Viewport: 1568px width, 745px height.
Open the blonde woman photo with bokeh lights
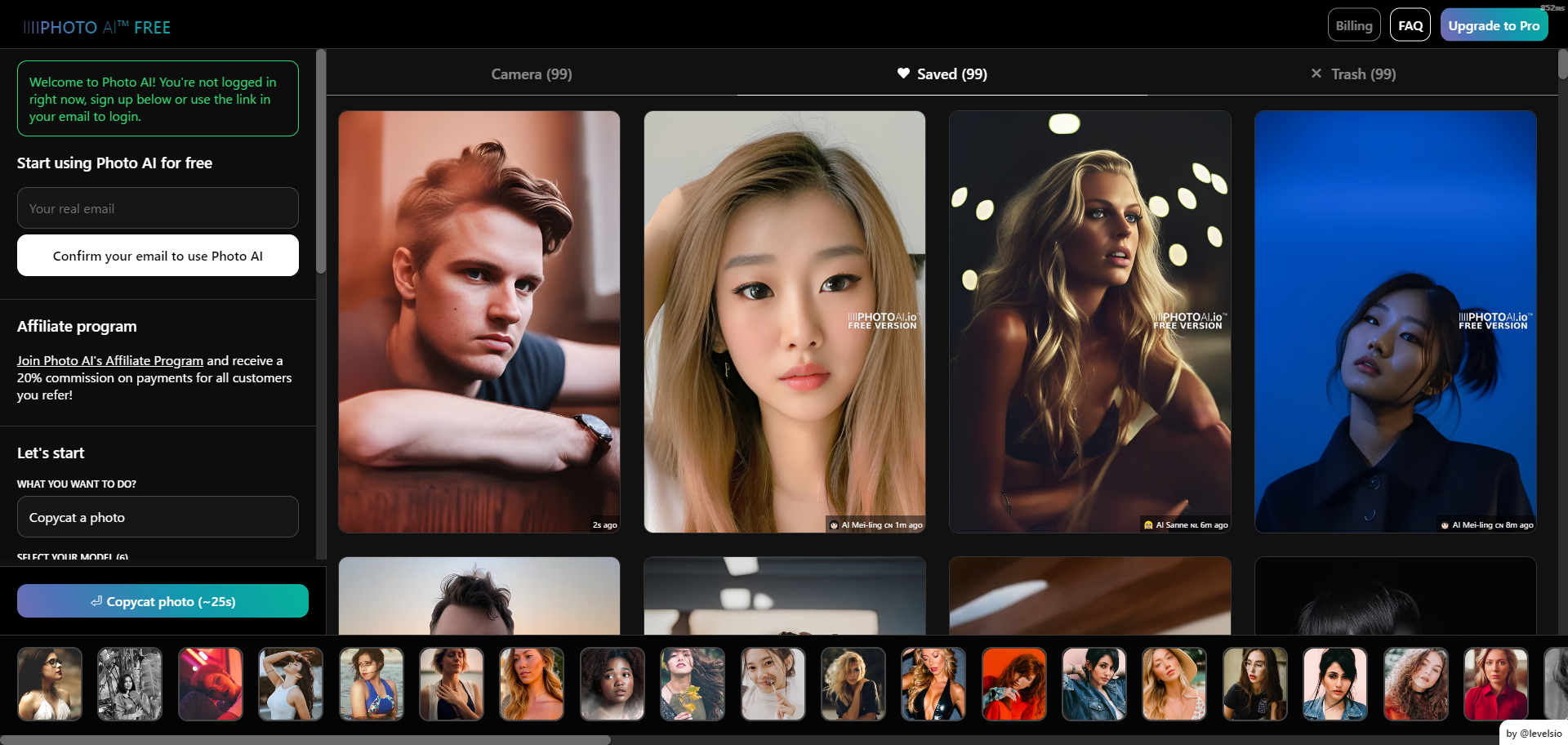tap(1090, 322)
